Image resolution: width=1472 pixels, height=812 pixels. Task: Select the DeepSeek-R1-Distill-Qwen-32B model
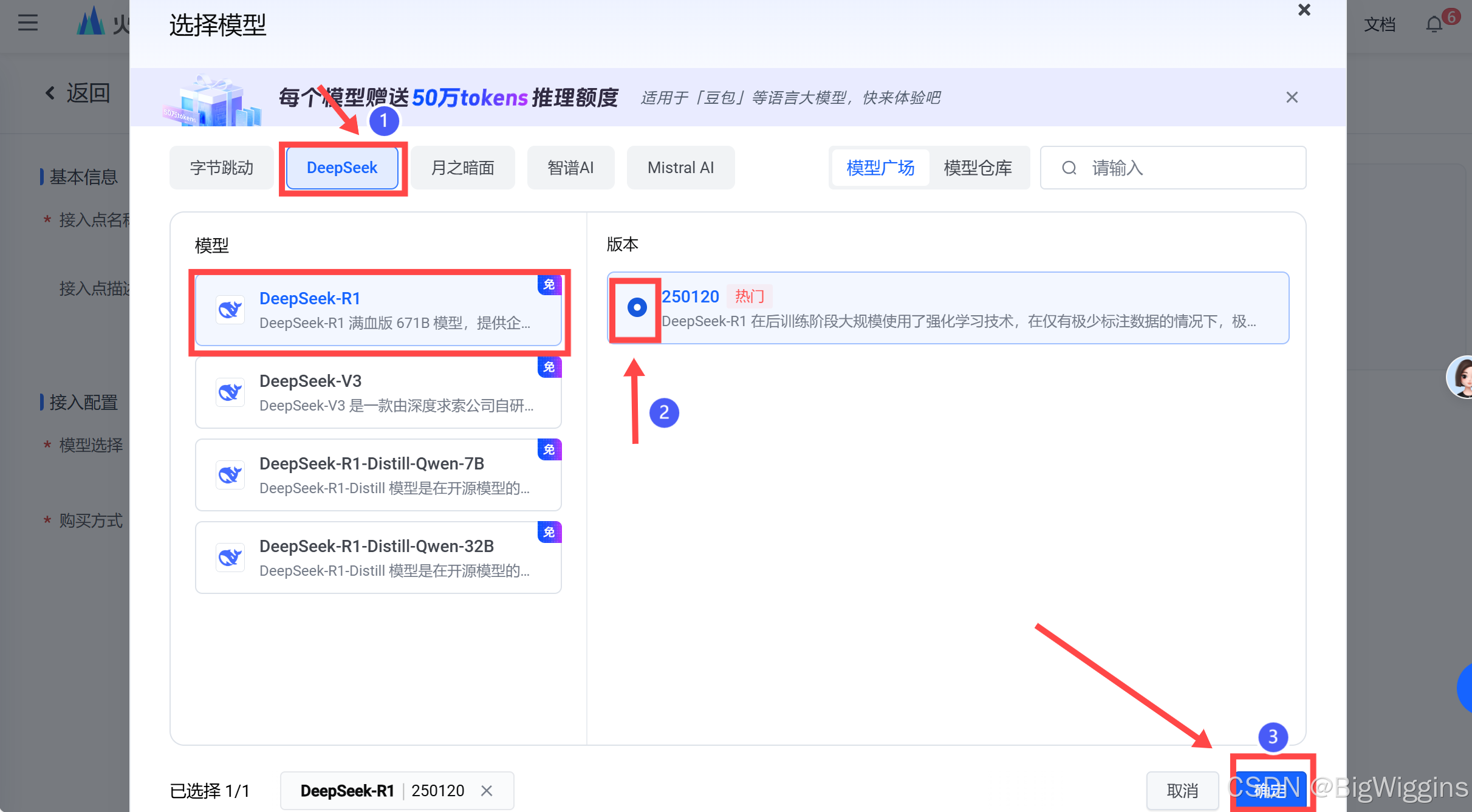(x=378, y=558)
